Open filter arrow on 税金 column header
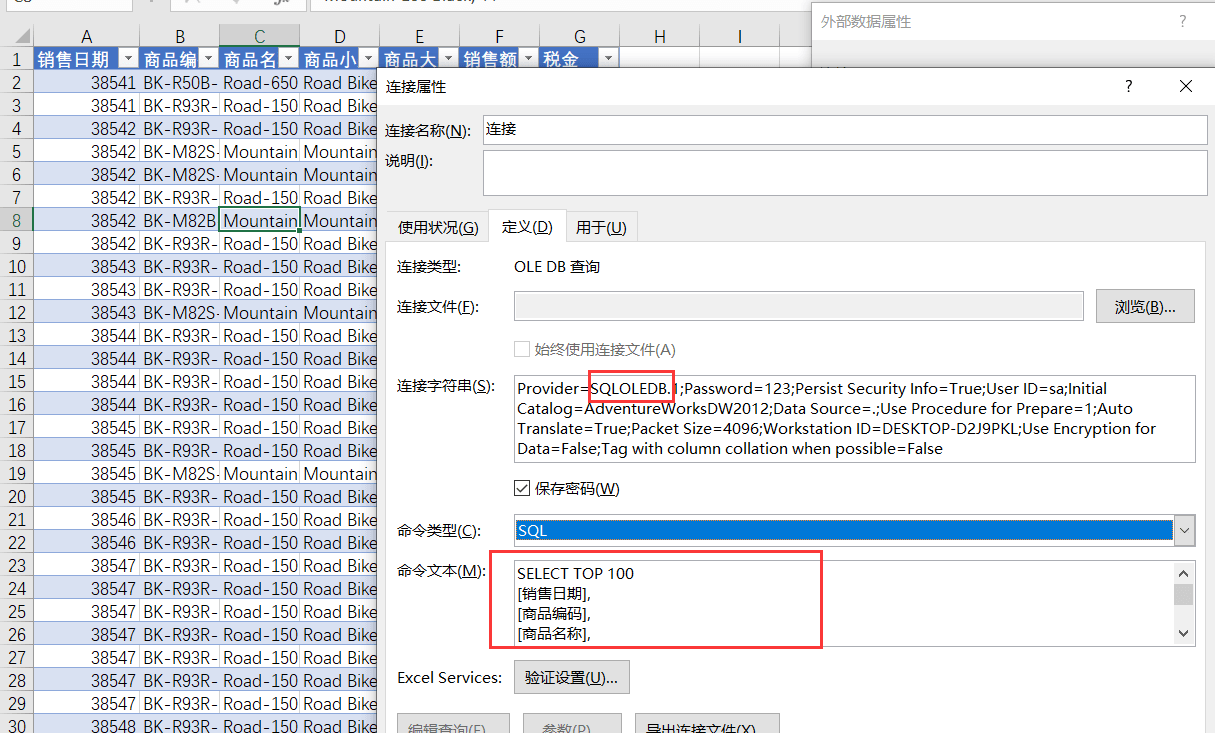This screenshot has height=733, width=1215. pyautogui.click(x=608, y=59)
